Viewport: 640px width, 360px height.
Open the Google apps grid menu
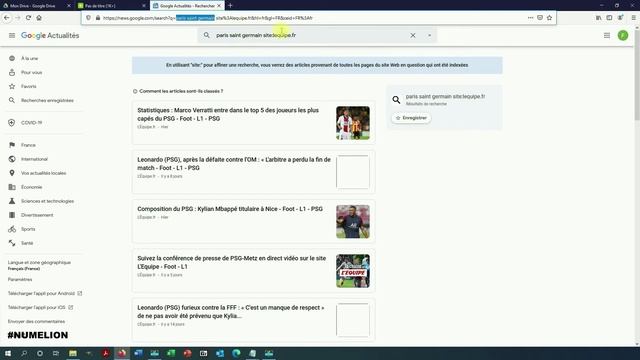[x=607, y=36]
